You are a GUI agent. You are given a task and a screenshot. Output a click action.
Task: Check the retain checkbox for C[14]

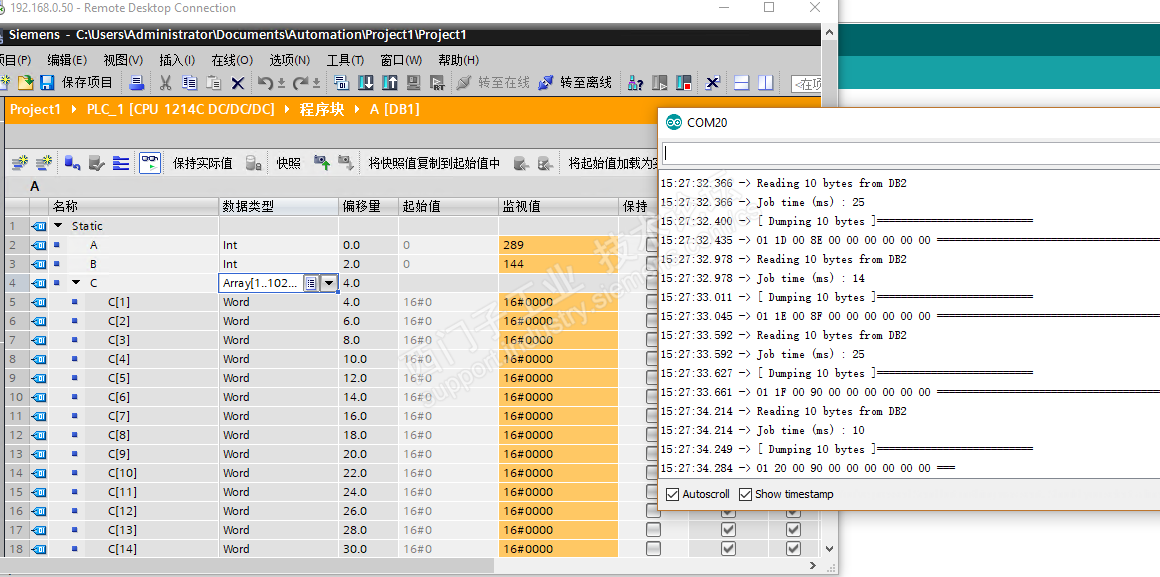(653, 549)
